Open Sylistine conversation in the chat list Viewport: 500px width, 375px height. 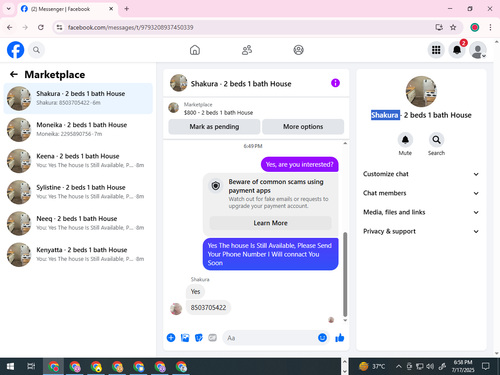coord(78,192)
